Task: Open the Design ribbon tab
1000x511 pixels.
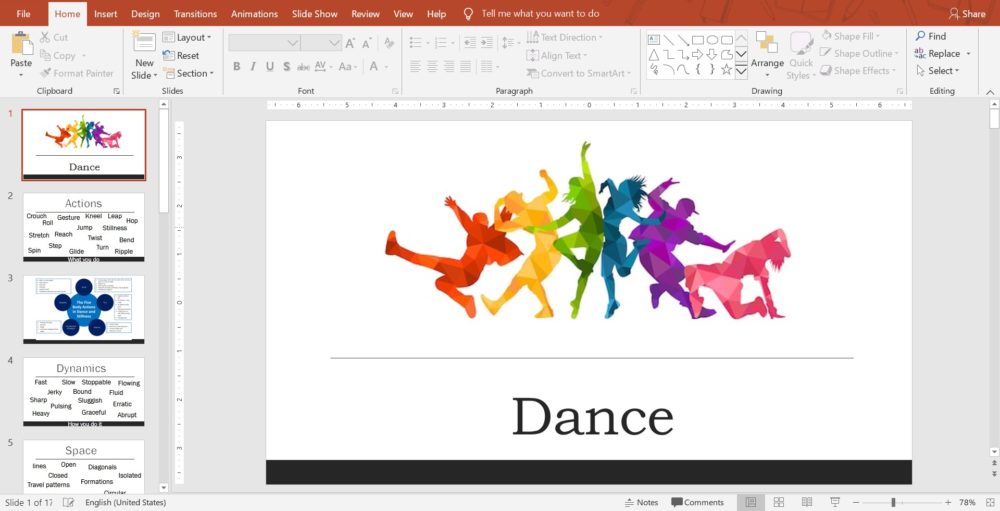Action: 145,14
